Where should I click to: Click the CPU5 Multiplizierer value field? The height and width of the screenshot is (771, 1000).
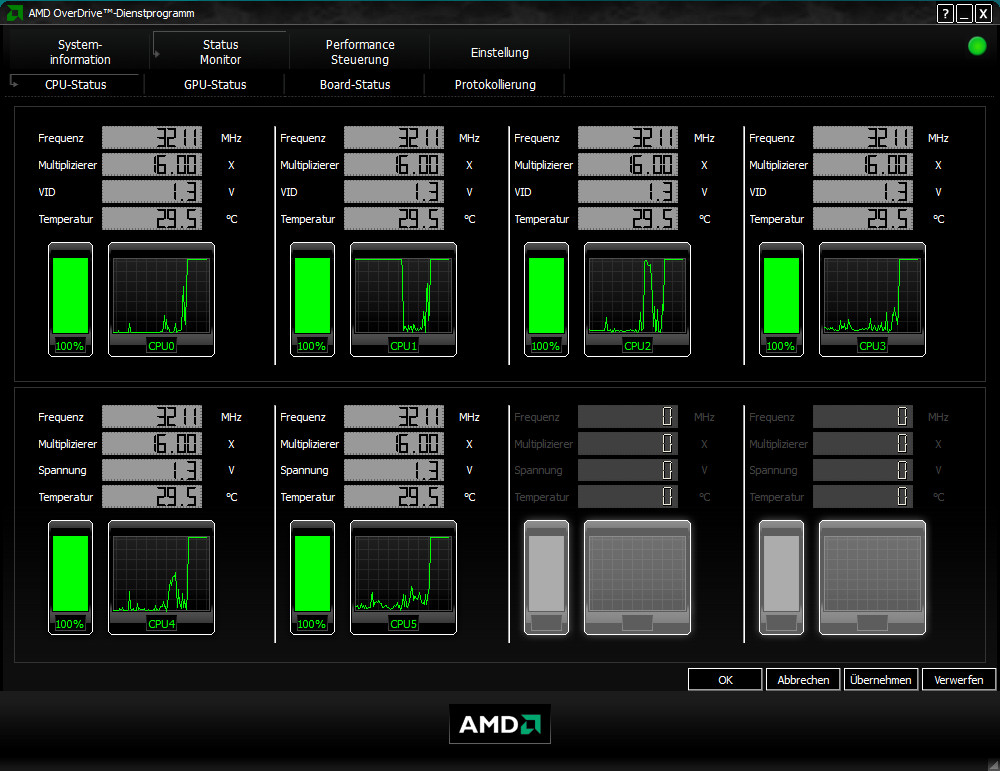click(x=393, y=443)
